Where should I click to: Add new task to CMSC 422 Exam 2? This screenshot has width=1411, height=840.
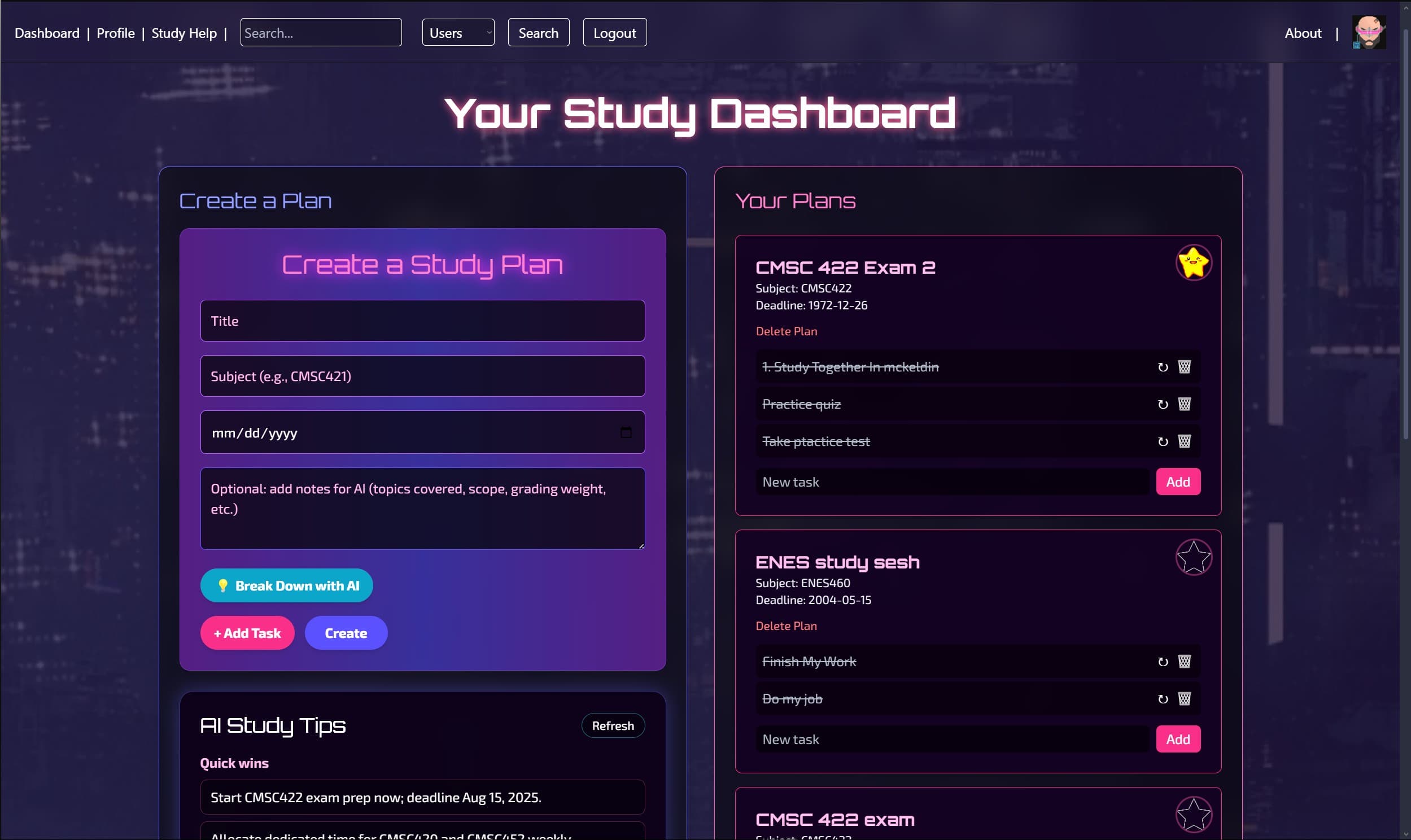[x=1178, y=482]
